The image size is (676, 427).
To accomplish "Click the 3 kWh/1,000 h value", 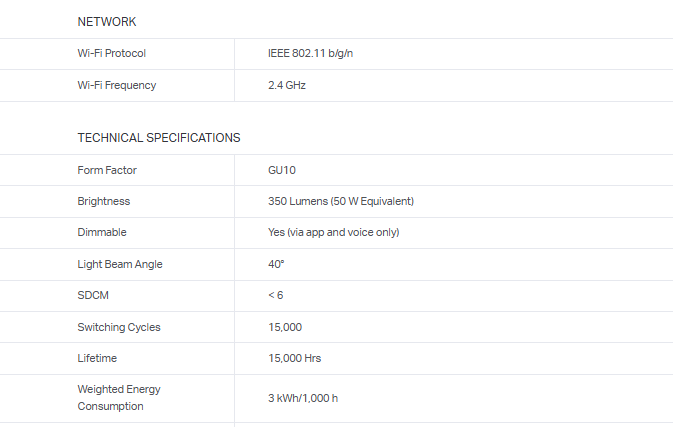I will pyautogui.click(x=303, y=398).
